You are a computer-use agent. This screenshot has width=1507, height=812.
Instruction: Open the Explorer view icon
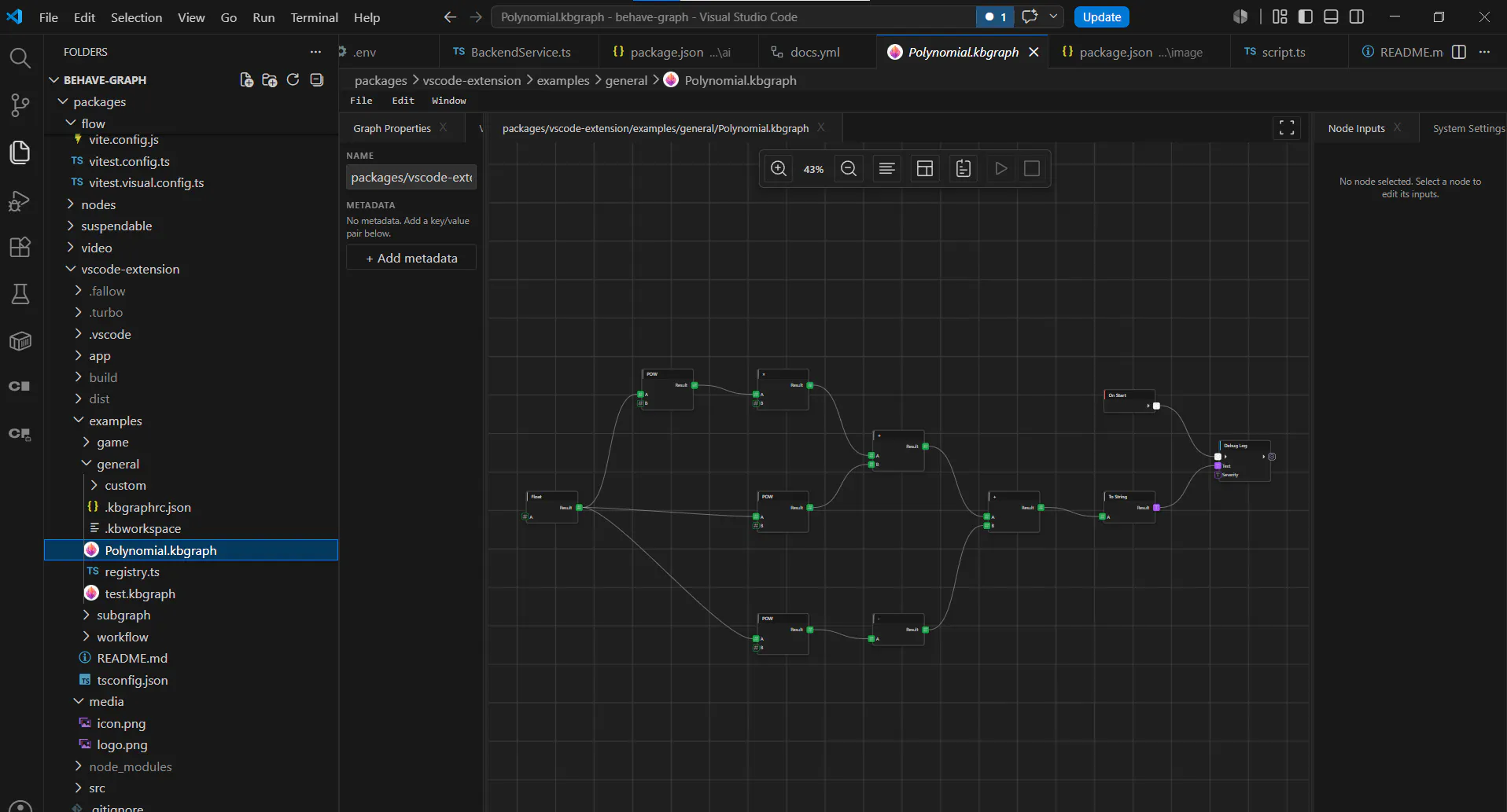[x=20, y=152]
